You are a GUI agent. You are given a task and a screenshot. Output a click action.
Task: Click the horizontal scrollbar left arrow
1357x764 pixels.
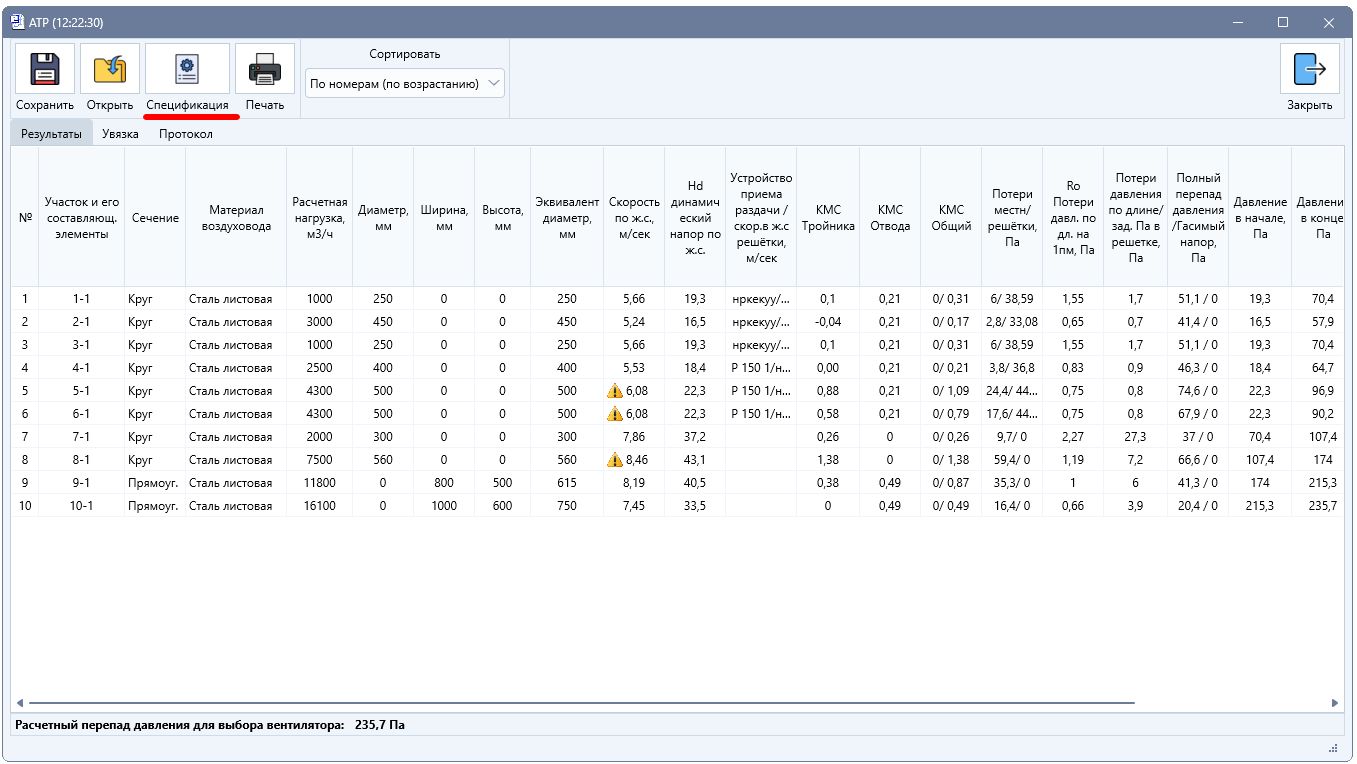(20, 703)
